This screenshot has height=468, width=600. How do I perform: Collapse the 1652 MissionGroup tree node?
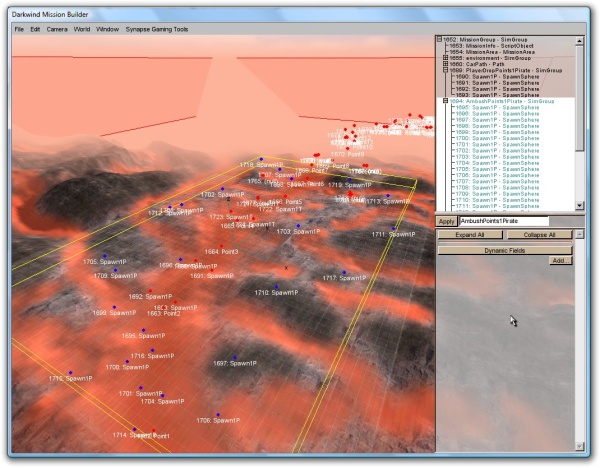[x=441, y=38]
